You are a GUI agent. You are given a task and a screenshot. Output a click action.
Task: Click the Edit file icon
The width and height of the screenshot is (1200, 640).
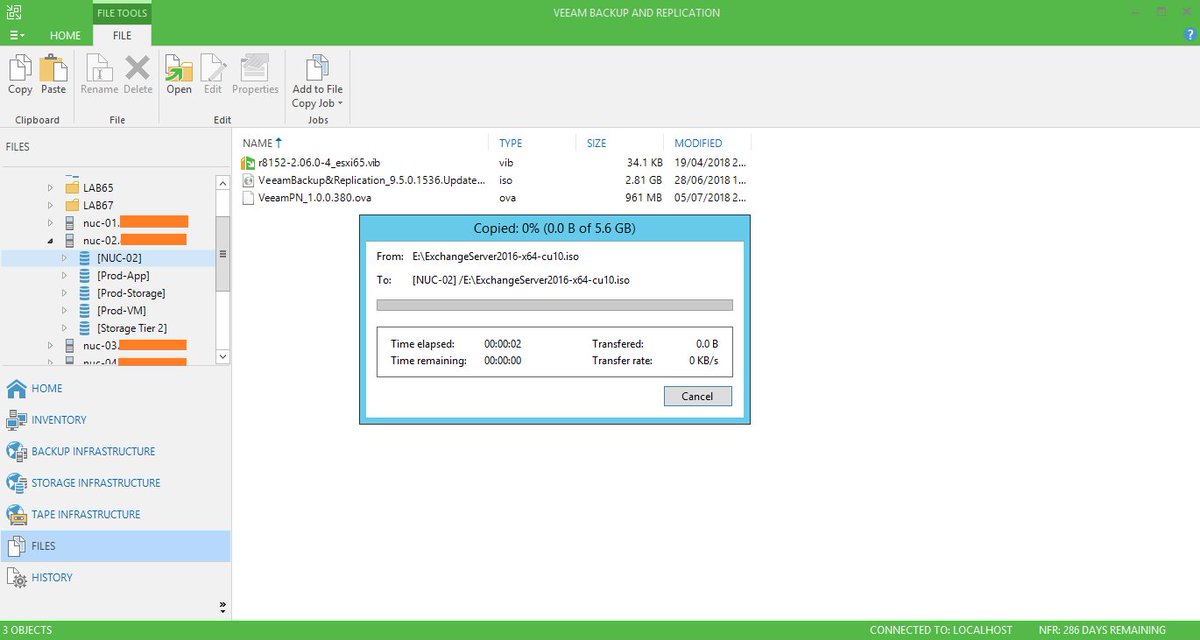coord(213,75)
